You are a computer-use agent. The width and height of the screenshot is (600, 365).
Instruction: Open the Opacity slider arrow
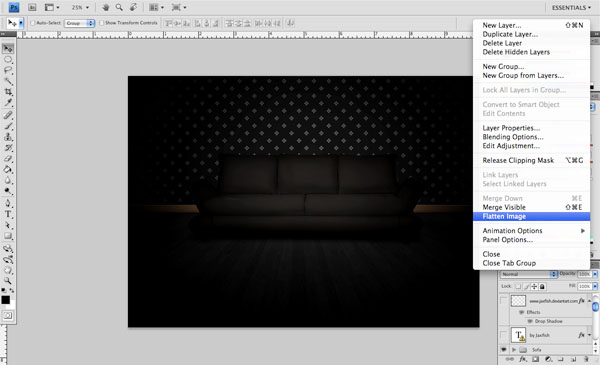pos(595,274)
